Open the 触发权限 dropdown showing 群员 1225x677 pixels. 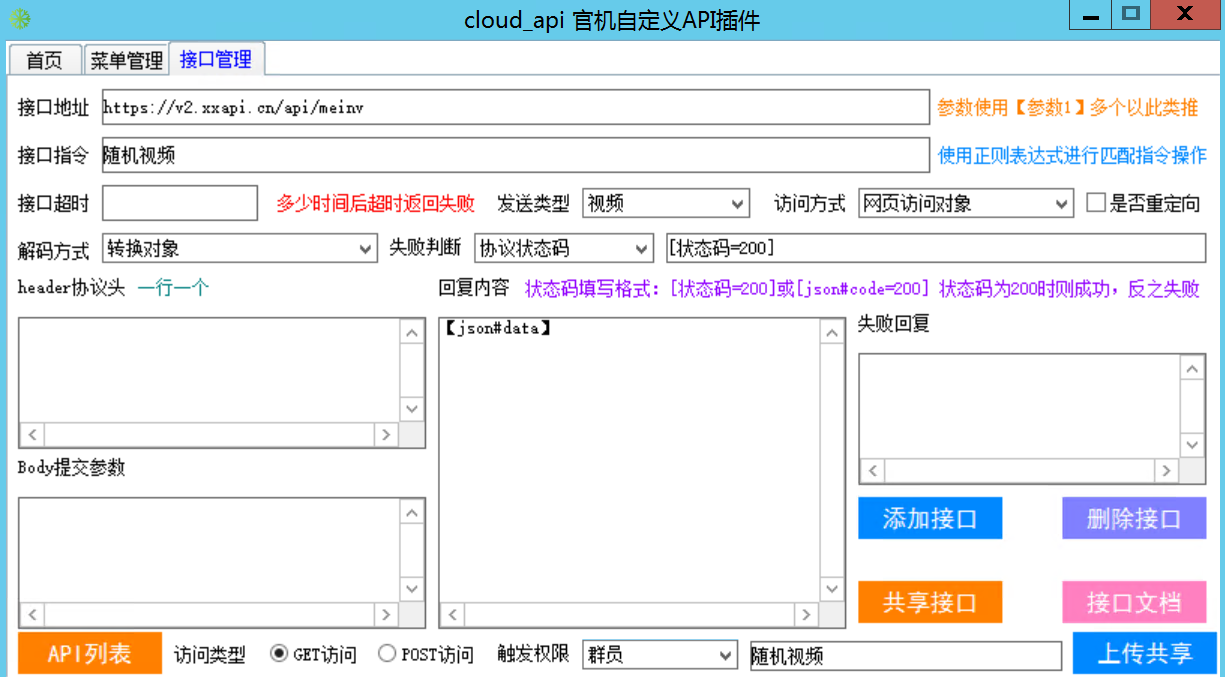tap(660, 655)
